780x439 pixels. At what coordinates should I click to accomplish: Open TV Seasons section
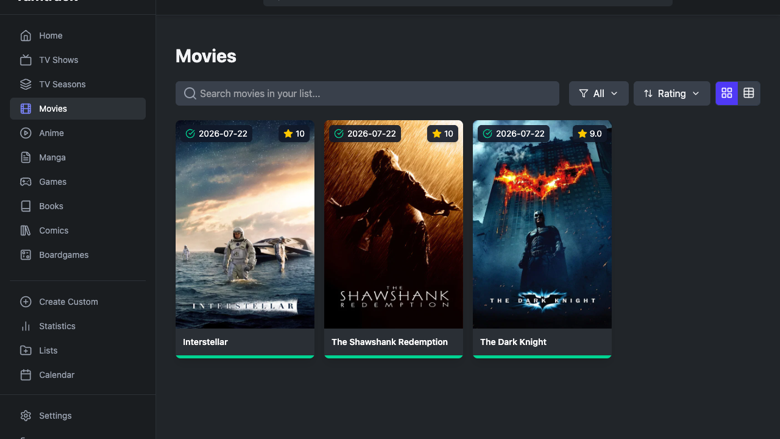pyautogui.click(x=78, y=85)
